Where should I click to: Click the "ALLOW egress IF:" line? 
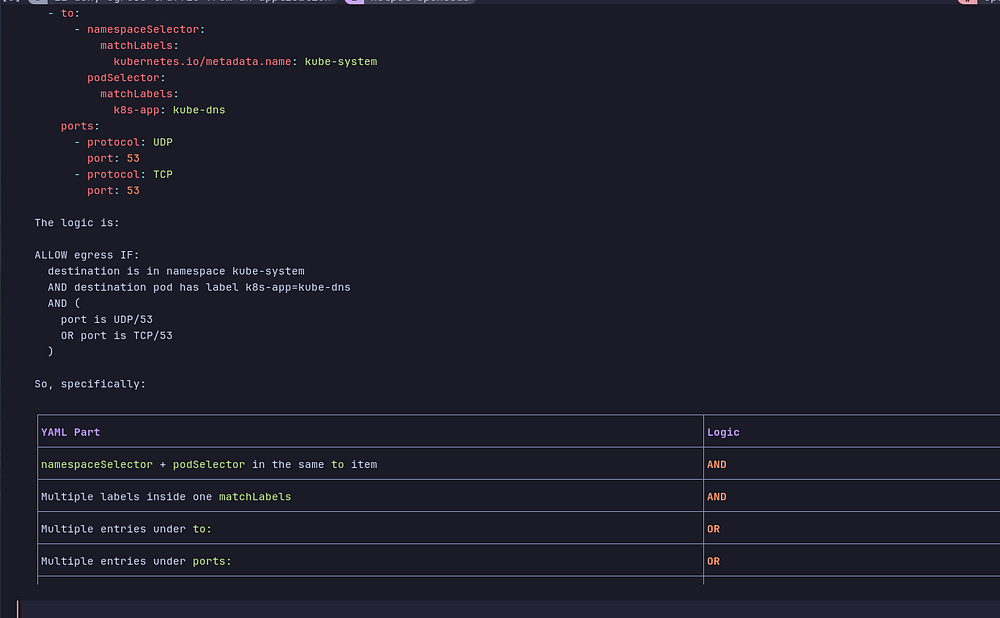[87, 255]
